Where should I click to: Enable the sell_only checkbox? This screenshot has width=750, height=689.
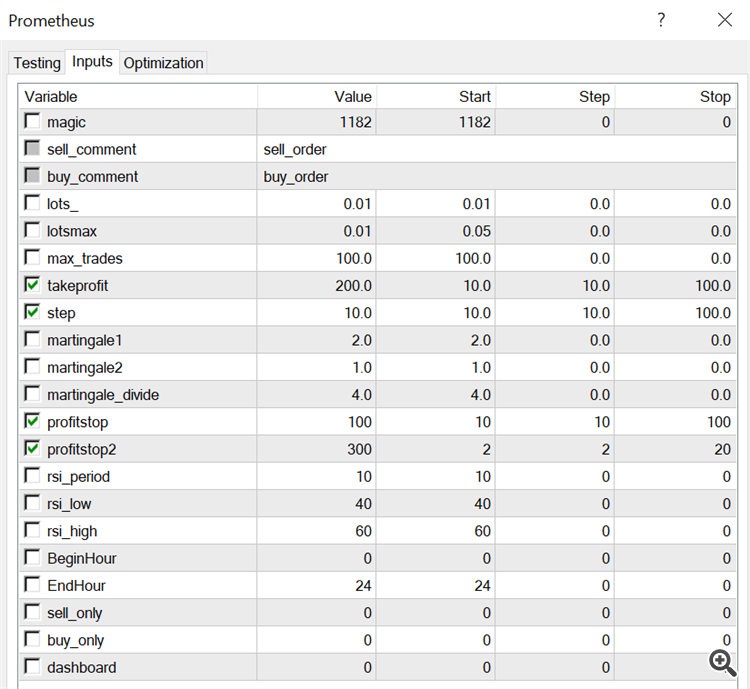(32, 612)
